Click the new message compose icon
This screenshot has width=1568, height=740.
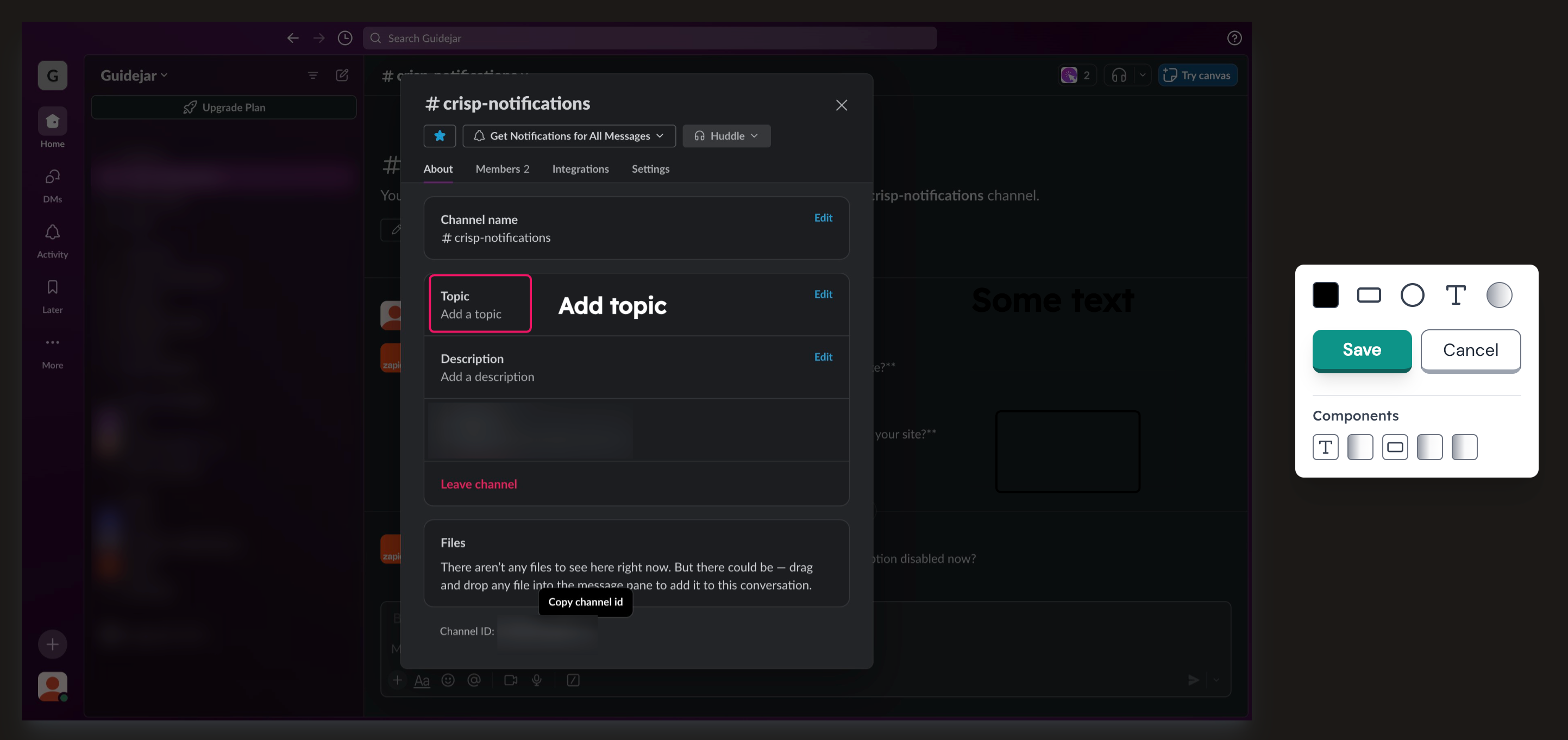click(342, 75)
